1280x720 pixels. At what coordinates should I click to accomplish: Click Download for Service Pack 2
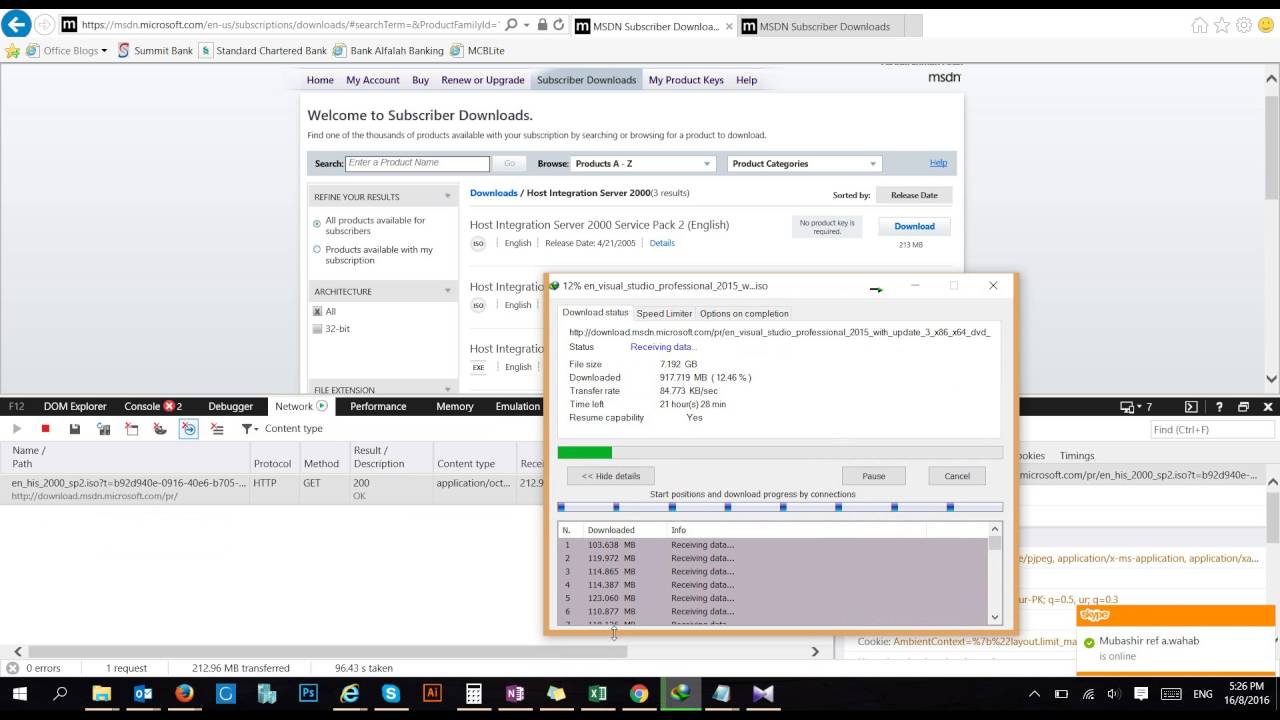point(914,227)
